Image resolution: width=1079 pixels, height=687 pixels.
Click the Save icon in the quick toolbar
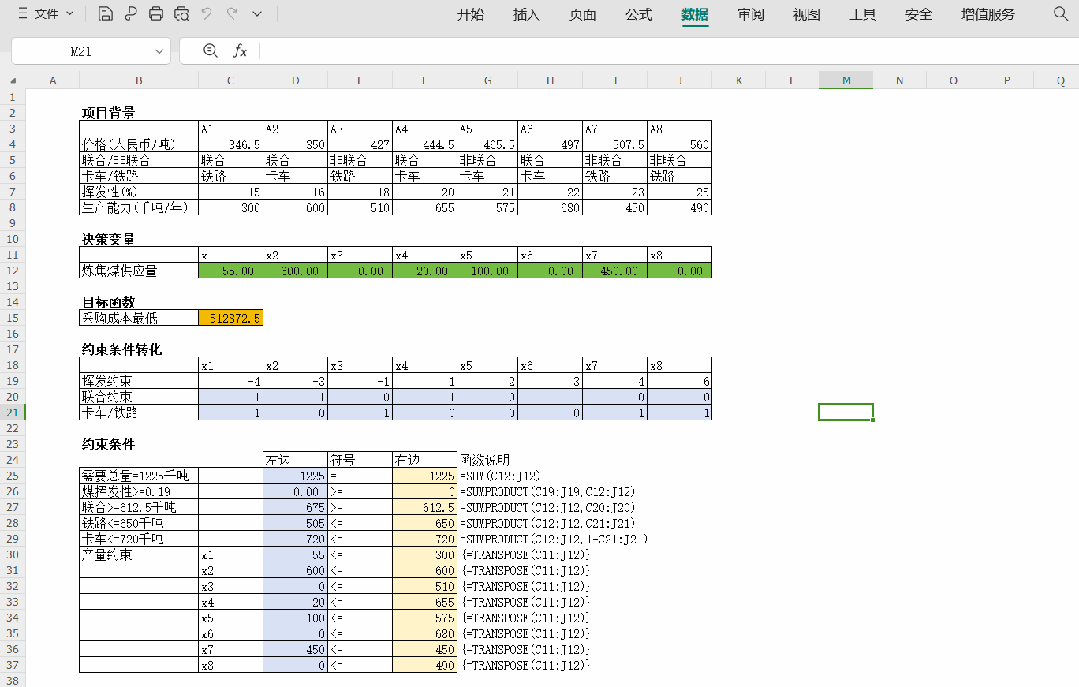pyautogui.click(x=105, y=14)
